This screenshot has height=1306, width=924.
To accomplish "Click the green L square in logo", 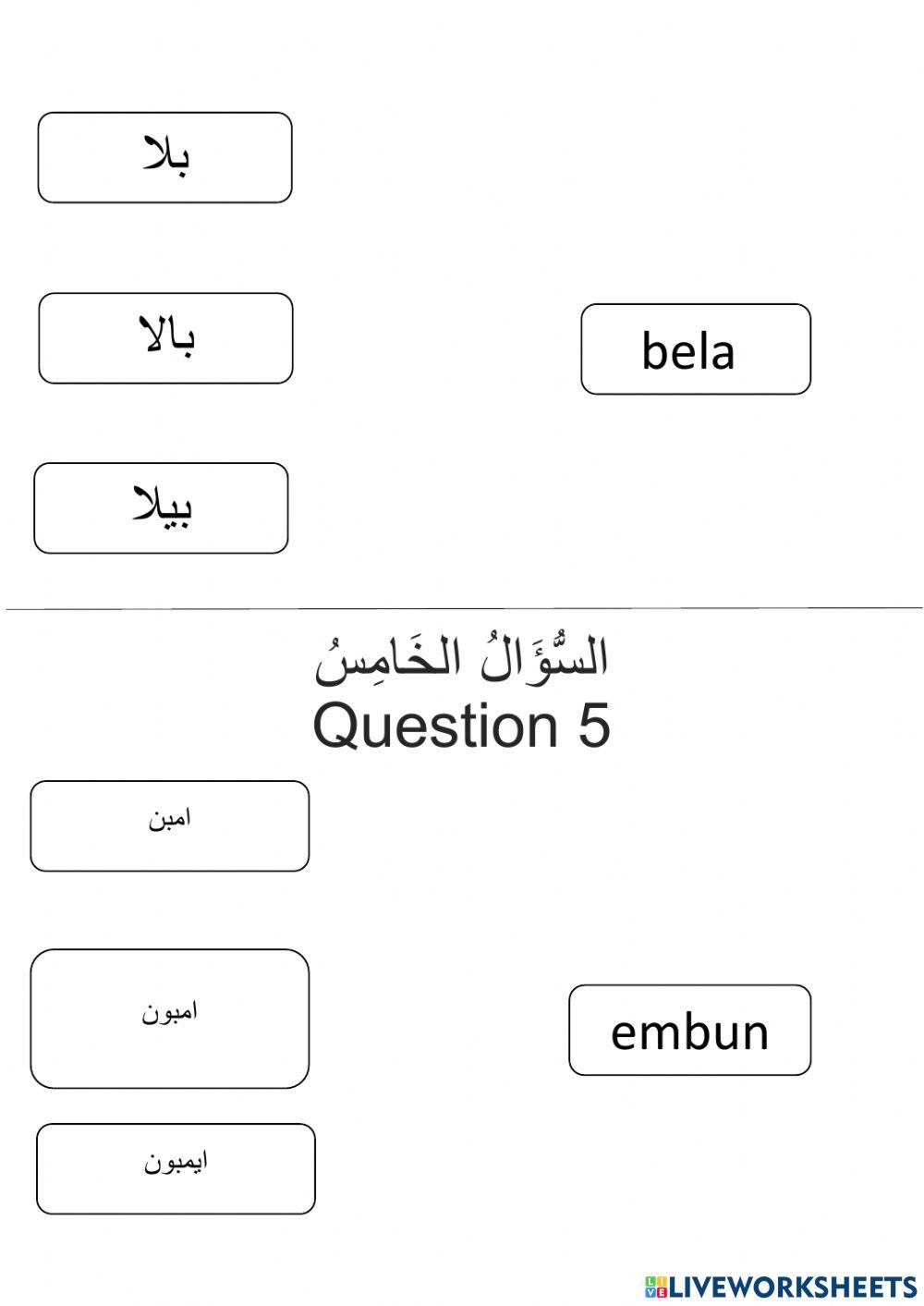I will [650, 1281].
